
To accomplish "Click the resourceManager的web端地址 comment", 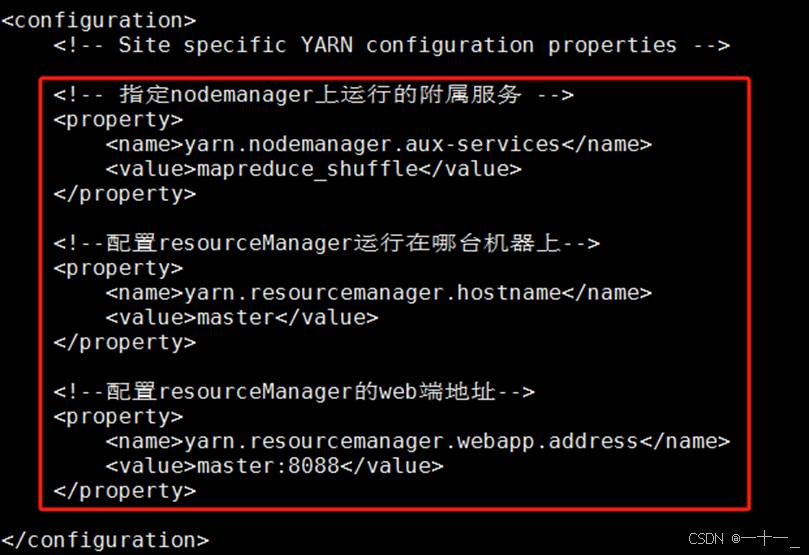I will (294, 391).
